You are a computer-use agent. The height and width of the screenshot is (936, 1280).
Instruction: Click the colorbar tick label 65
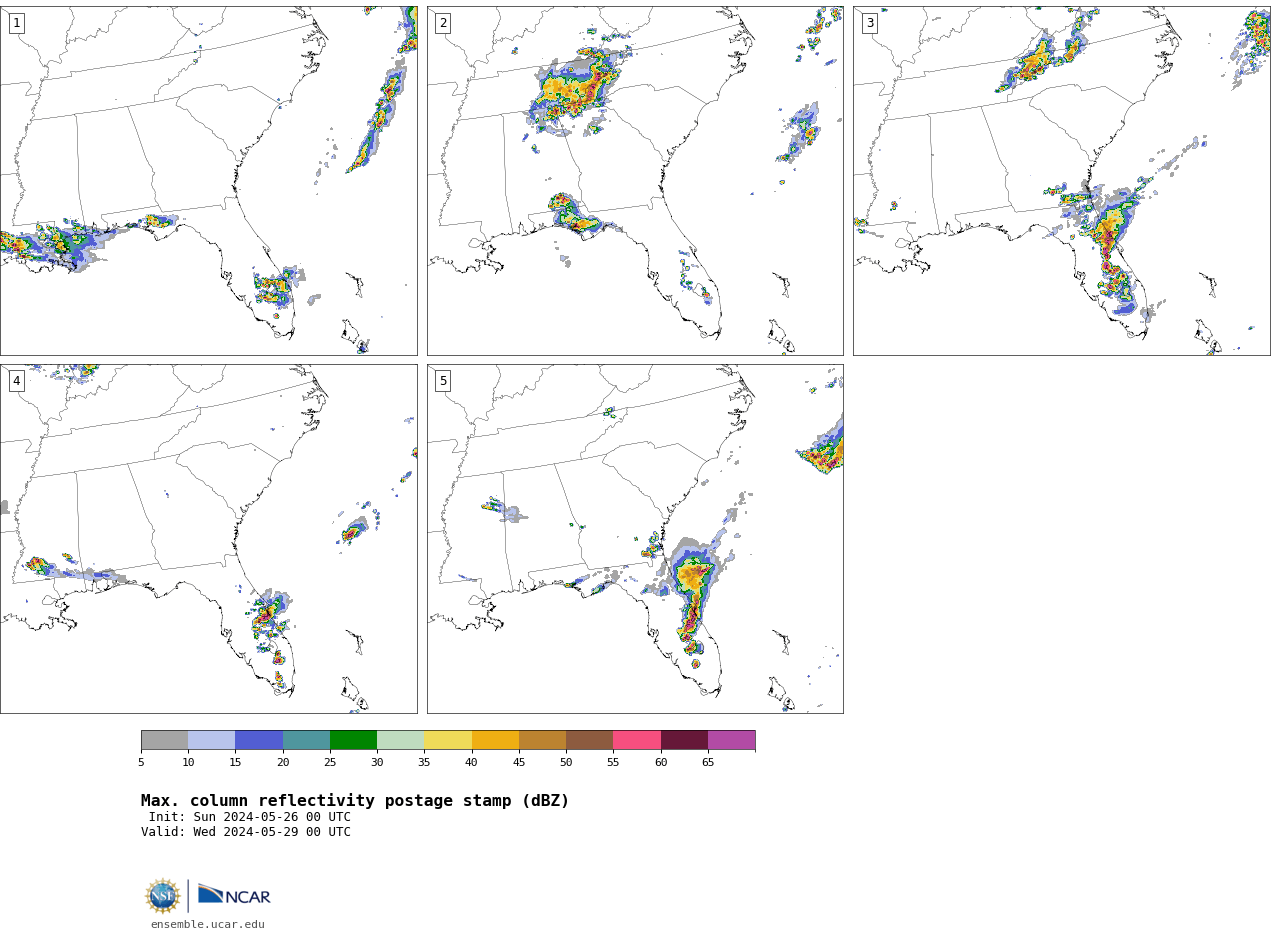(x=708, y=763)
